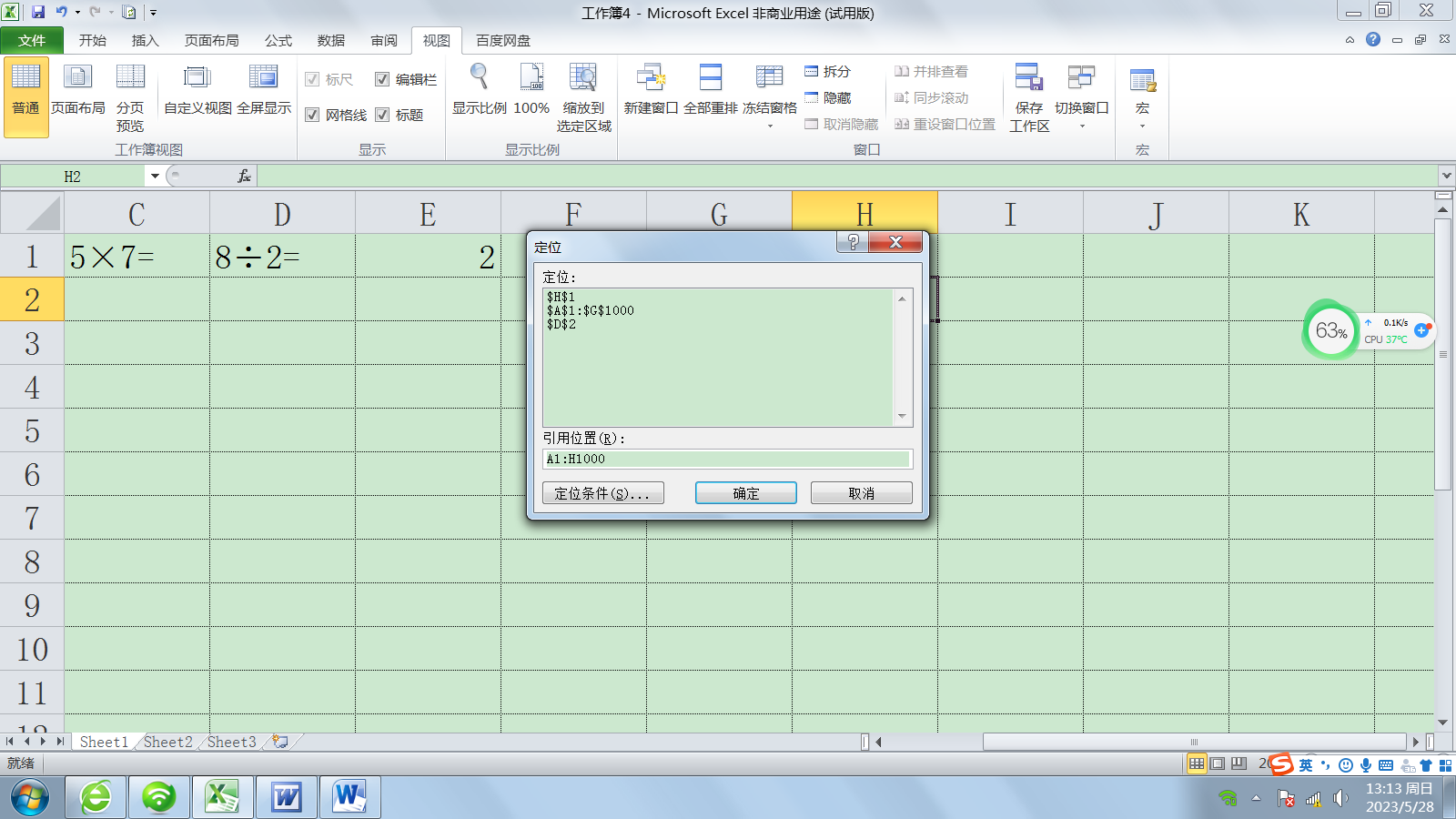Open Custom Views (自定义视图)
1456x819 pixels.
click(197, 89)
